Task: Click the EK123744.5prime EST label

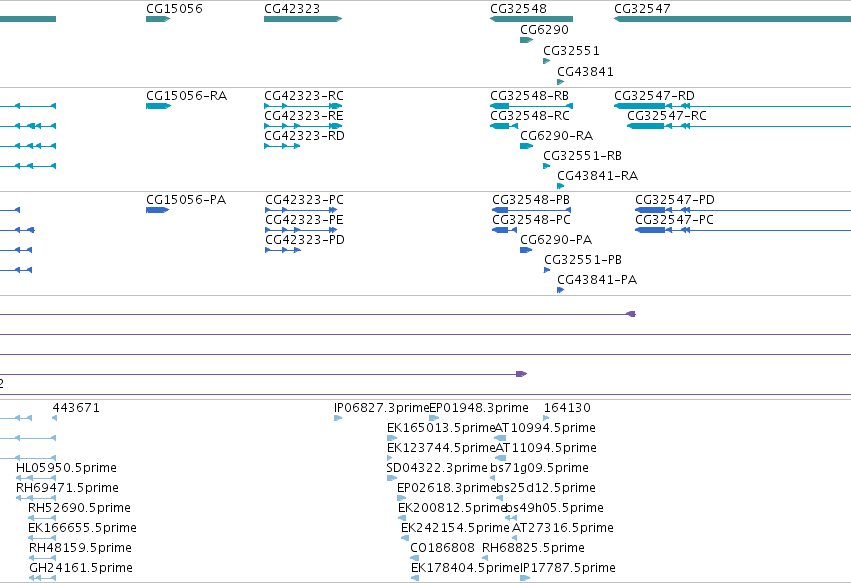Action: coord(441,448)
